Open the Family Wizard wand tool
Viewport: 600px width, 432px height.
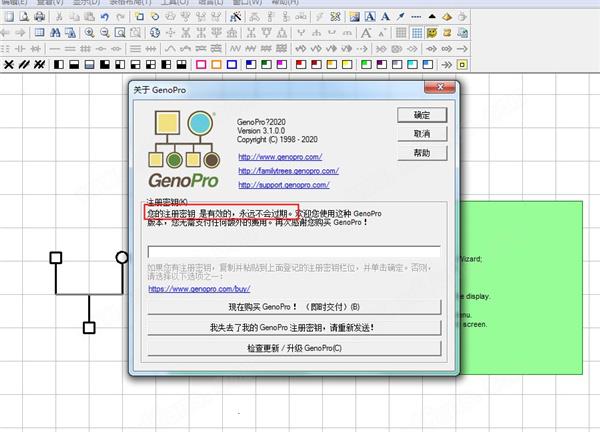point(236,16)
